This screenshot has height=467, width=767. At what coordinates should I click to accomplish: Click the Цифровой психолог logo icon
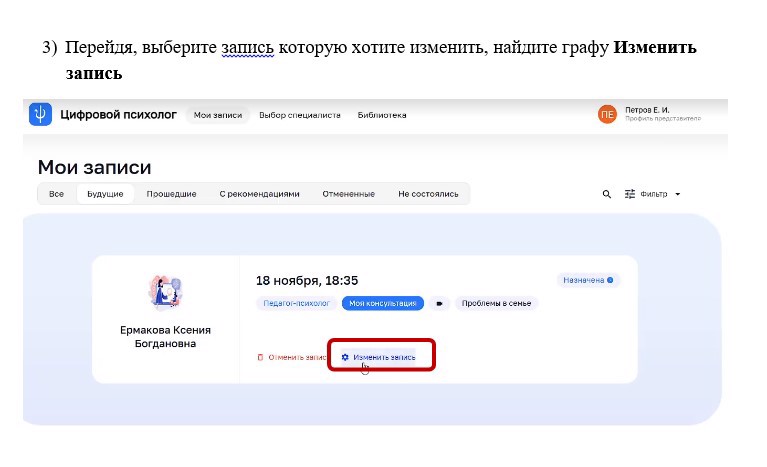[40, 114]
